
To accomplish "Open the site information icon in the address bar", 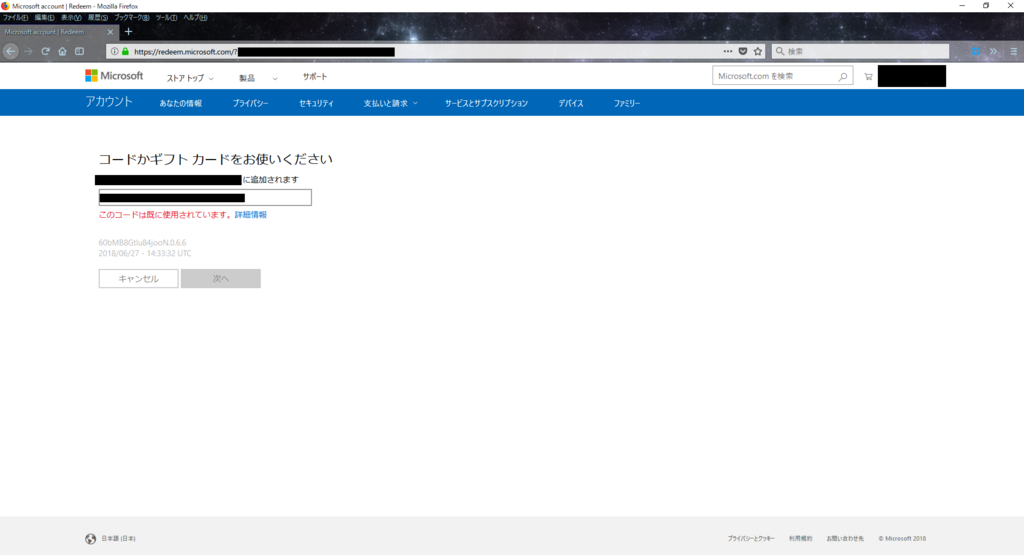I will 114,52.
